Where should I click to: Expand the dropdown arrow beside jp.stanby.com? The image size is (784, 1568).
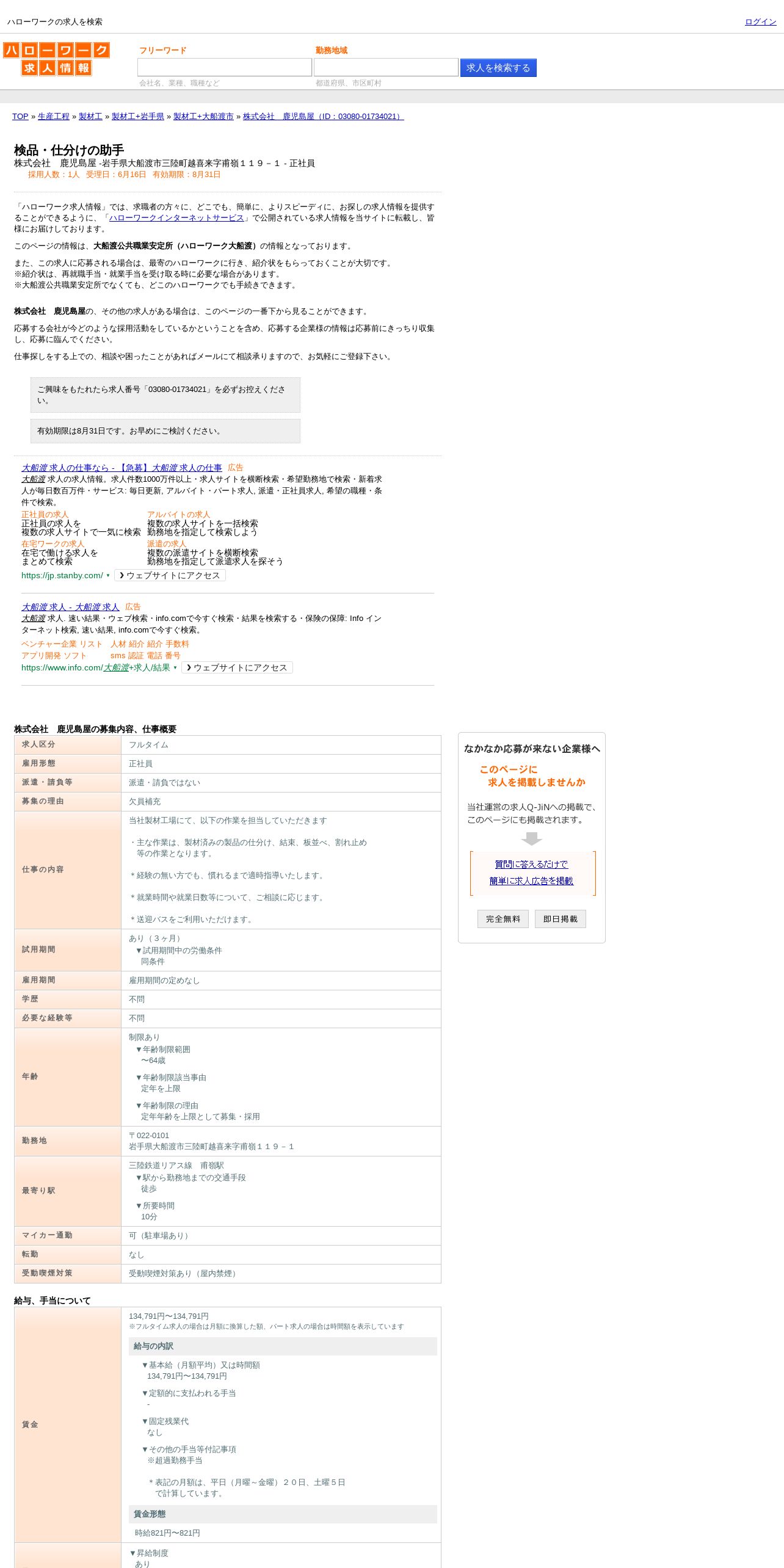coord(108,576)
